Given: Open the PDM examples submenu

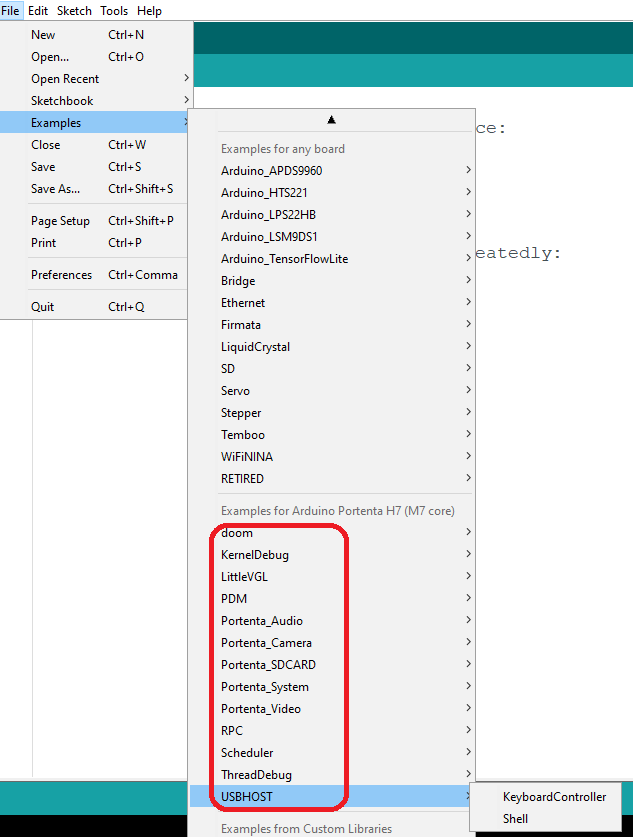Looking at the screenshot, I should [332, 598].
